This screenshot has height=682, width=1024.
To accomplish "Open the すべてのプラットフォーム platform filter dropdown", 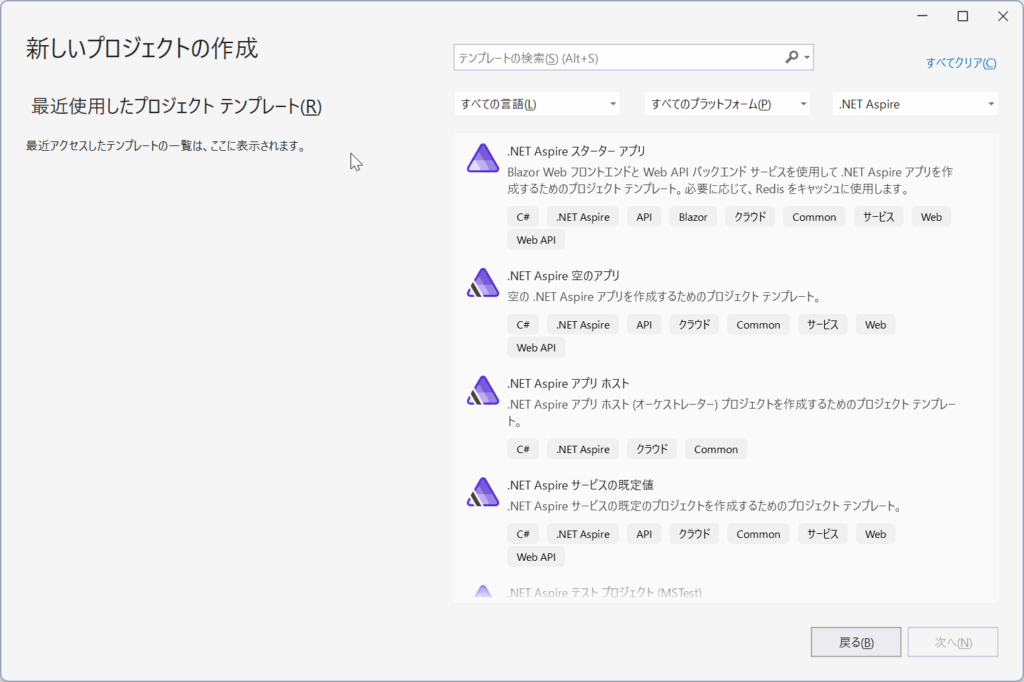I will pyautogui.click(x=728, y=104).
